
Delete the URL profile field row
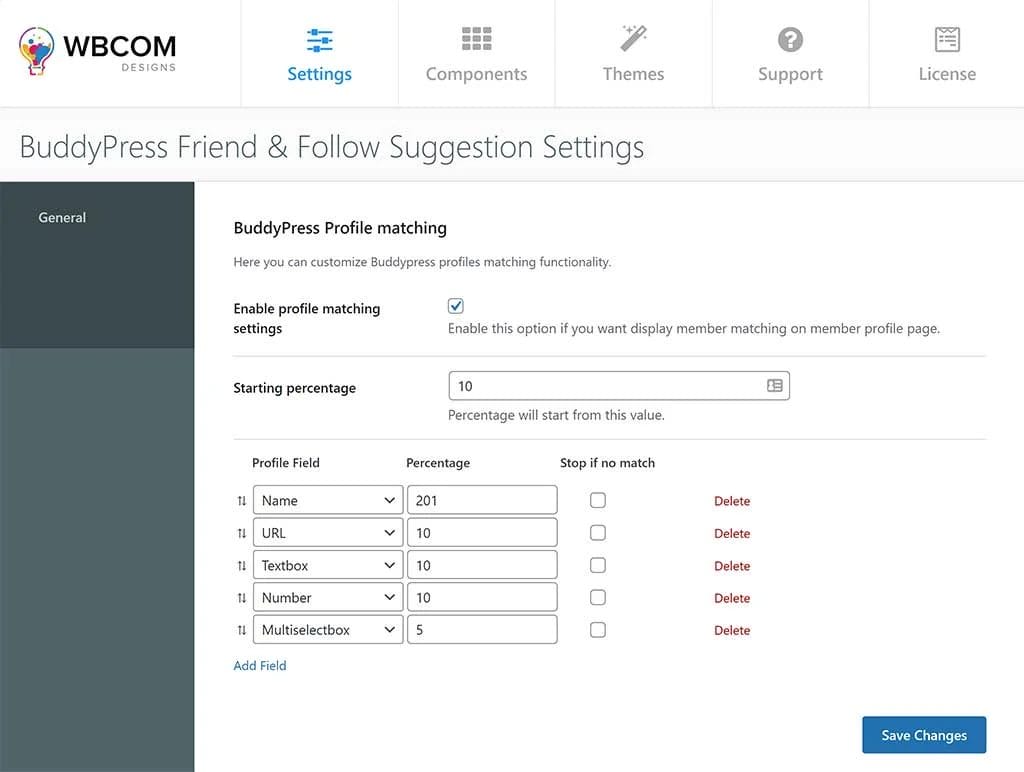coord(731,534)
